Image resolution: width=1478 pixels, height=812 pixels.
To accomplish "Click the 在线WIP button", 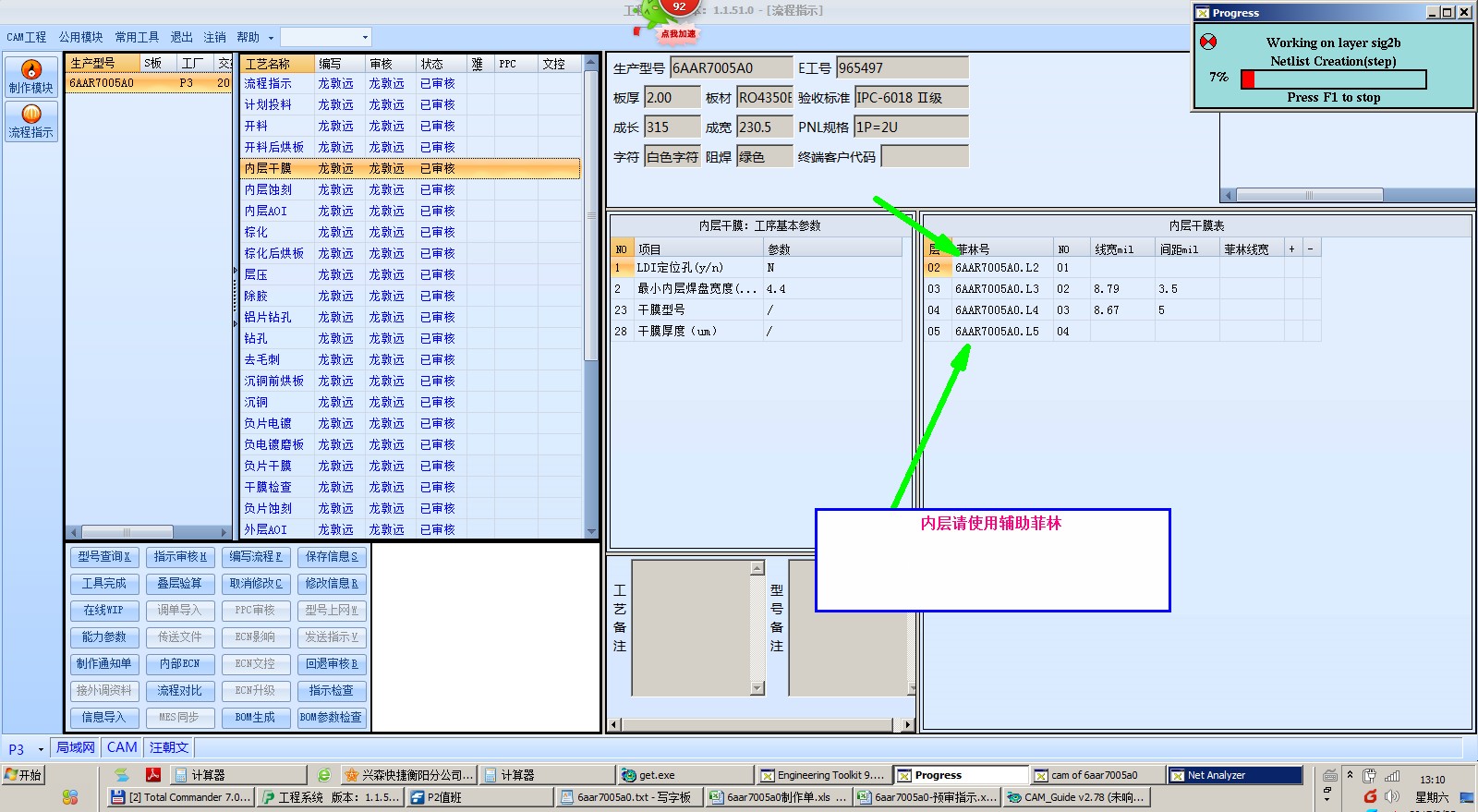I will [x=104, y=610].
